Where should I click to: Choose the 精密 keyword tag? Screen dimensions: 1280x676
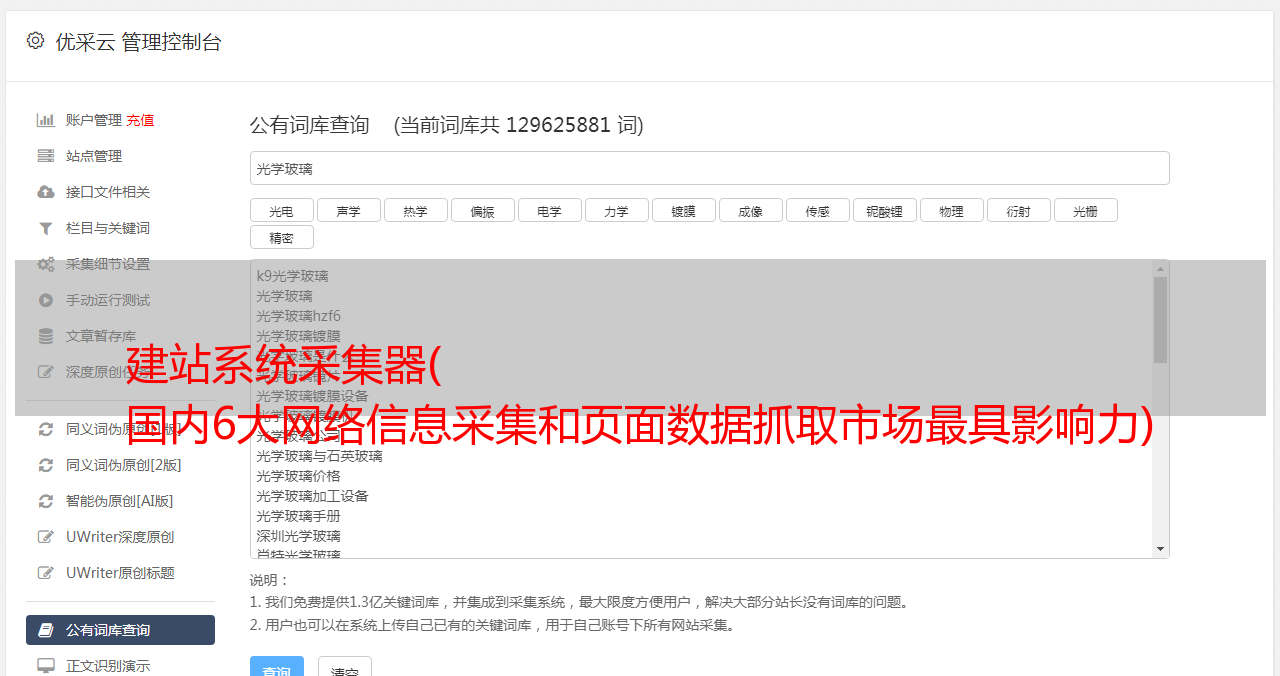pos(281,238)
